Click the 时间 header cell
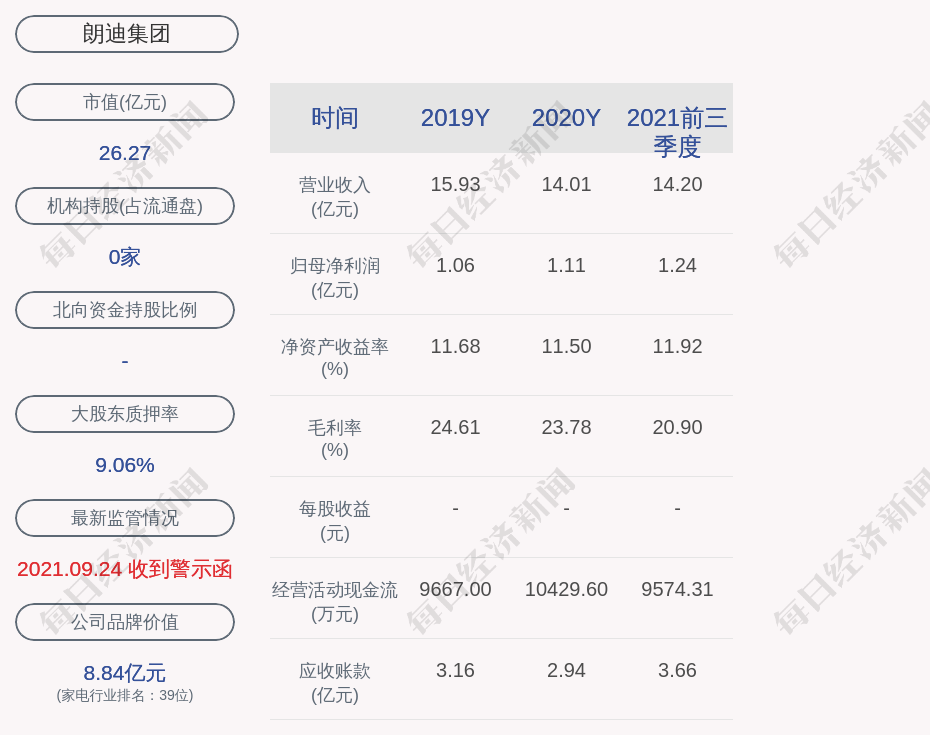930x735 pixels. pyautogui.click(x=335, y=118)
